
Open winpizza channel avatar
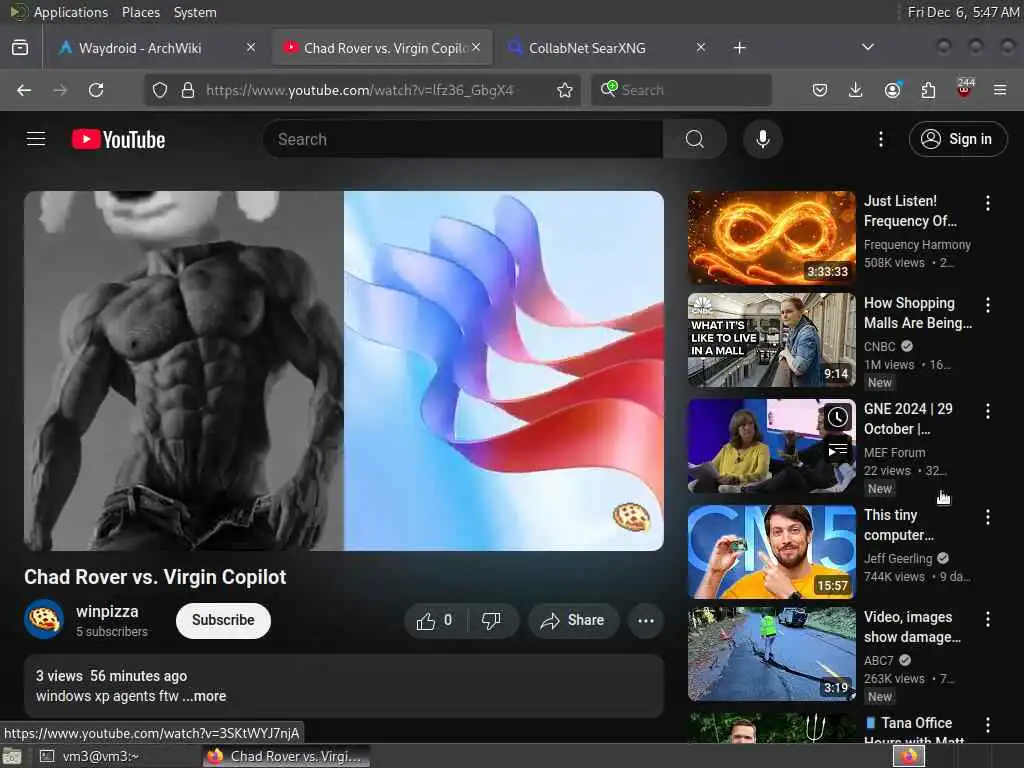click(44, 619)
